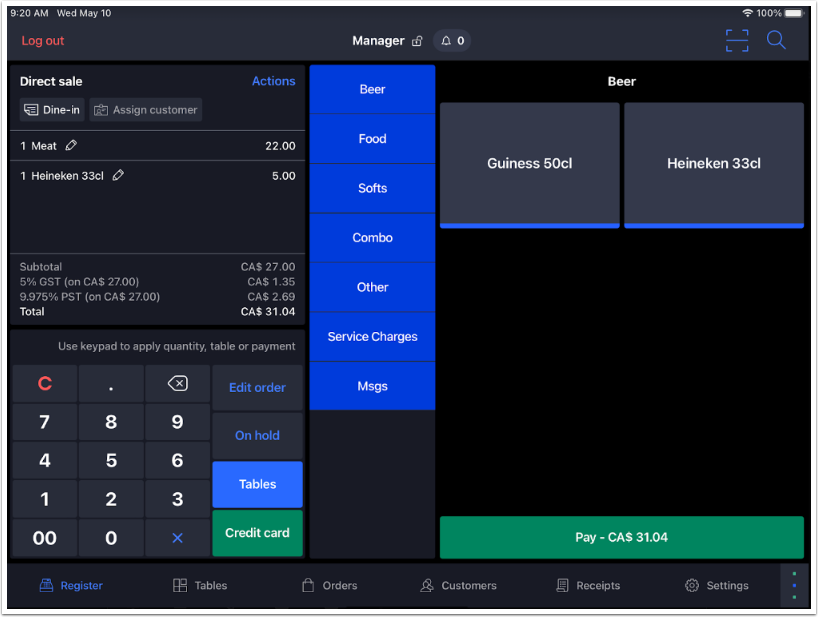
Task: Toggle the notification bell indicator
Action: [x=444, y=41]
